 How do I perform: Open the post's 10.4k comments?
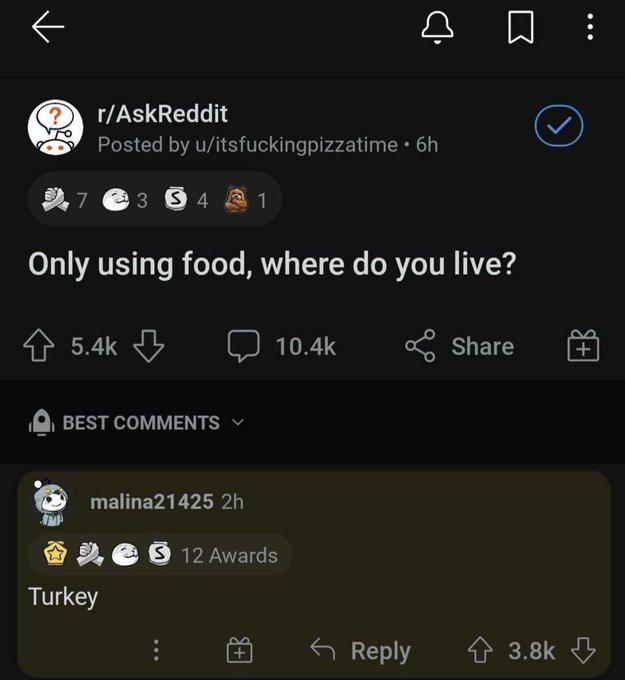(281, 346)
